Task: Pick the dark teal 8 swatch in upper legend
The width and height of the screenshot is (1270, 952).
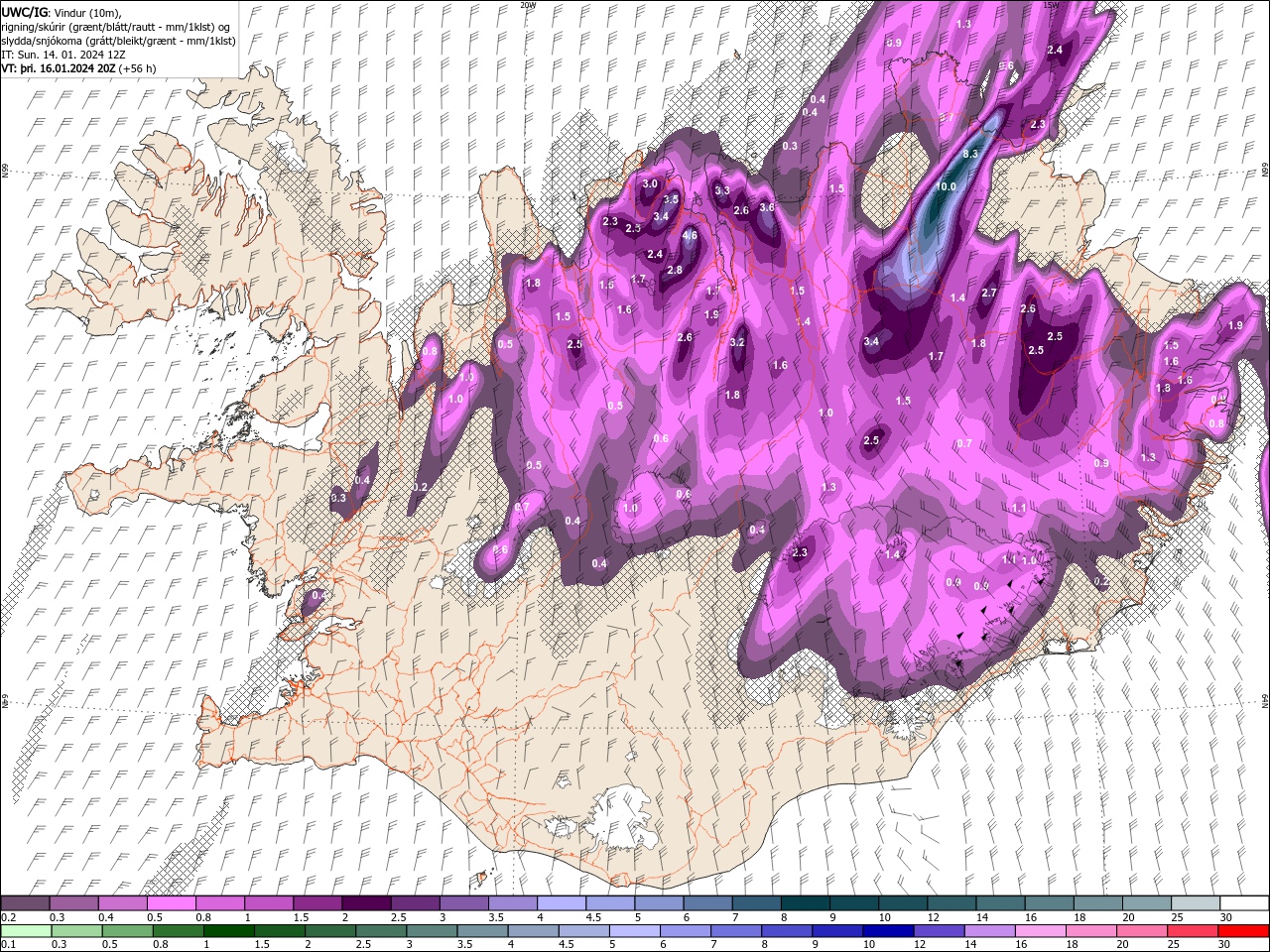Action: click(x=805, y=903)
